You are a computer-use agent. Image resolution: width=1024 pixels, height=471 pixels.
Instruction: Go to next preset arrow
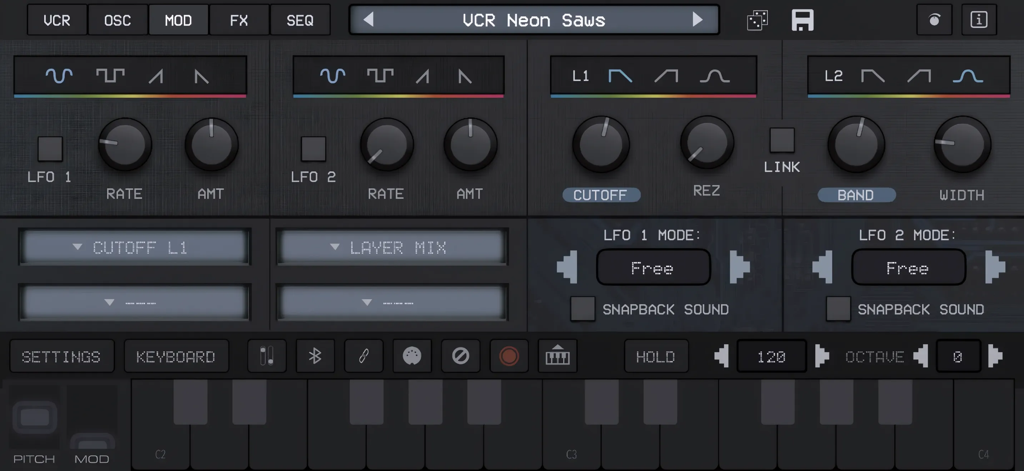coord(697,20)
